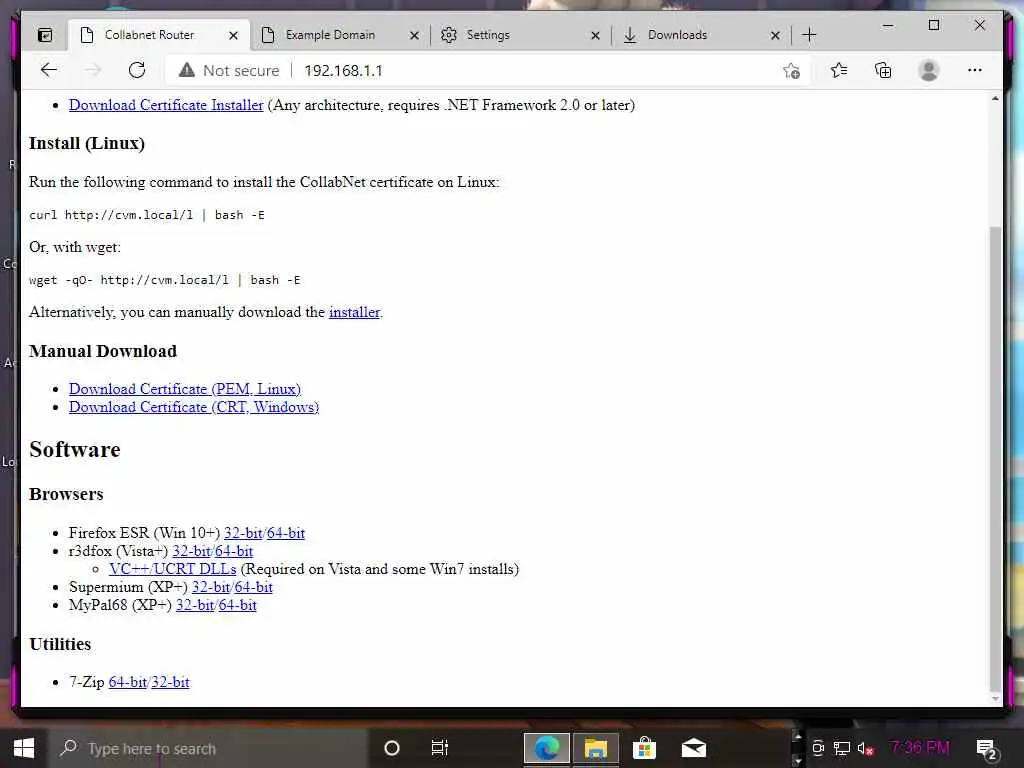
Task: Open the Windows Start menu
Action: tap(24, 748)
